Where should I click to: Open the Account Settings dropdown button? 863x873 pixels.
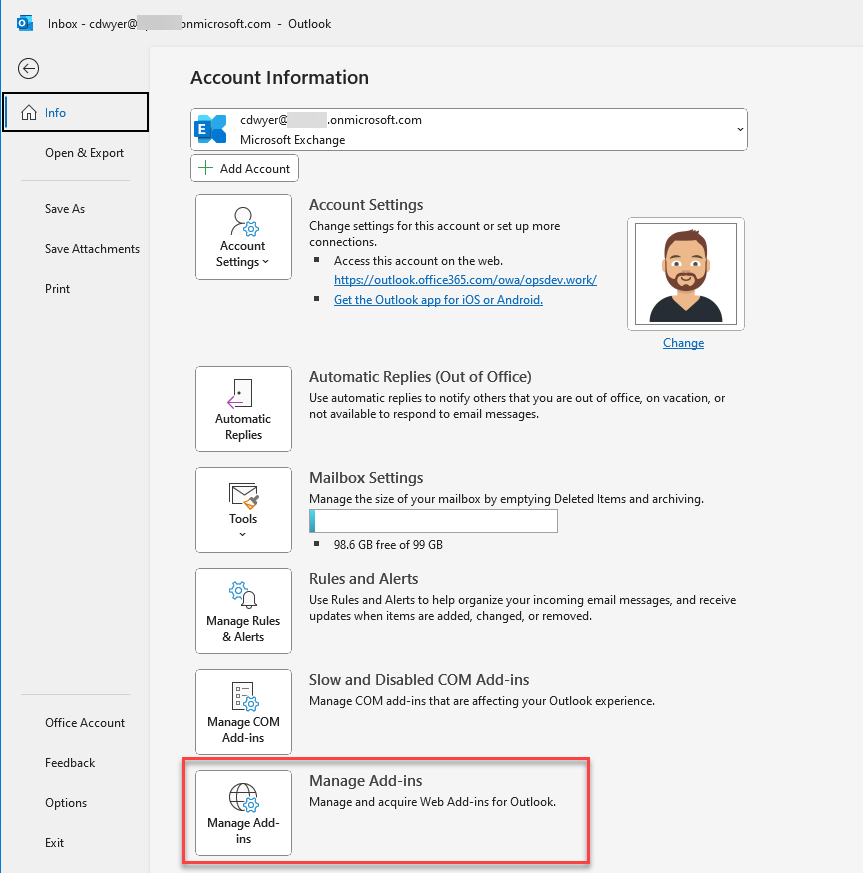[x=243, y=237]
